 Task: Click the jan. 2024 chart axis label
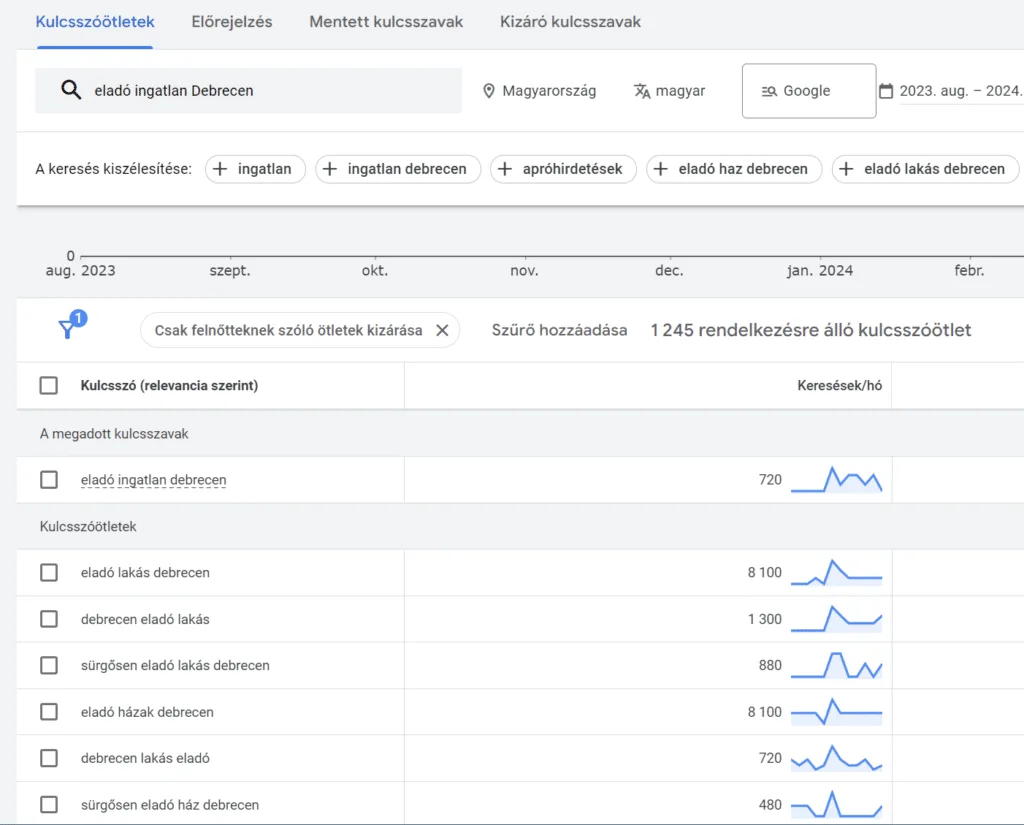coord(820,270)
